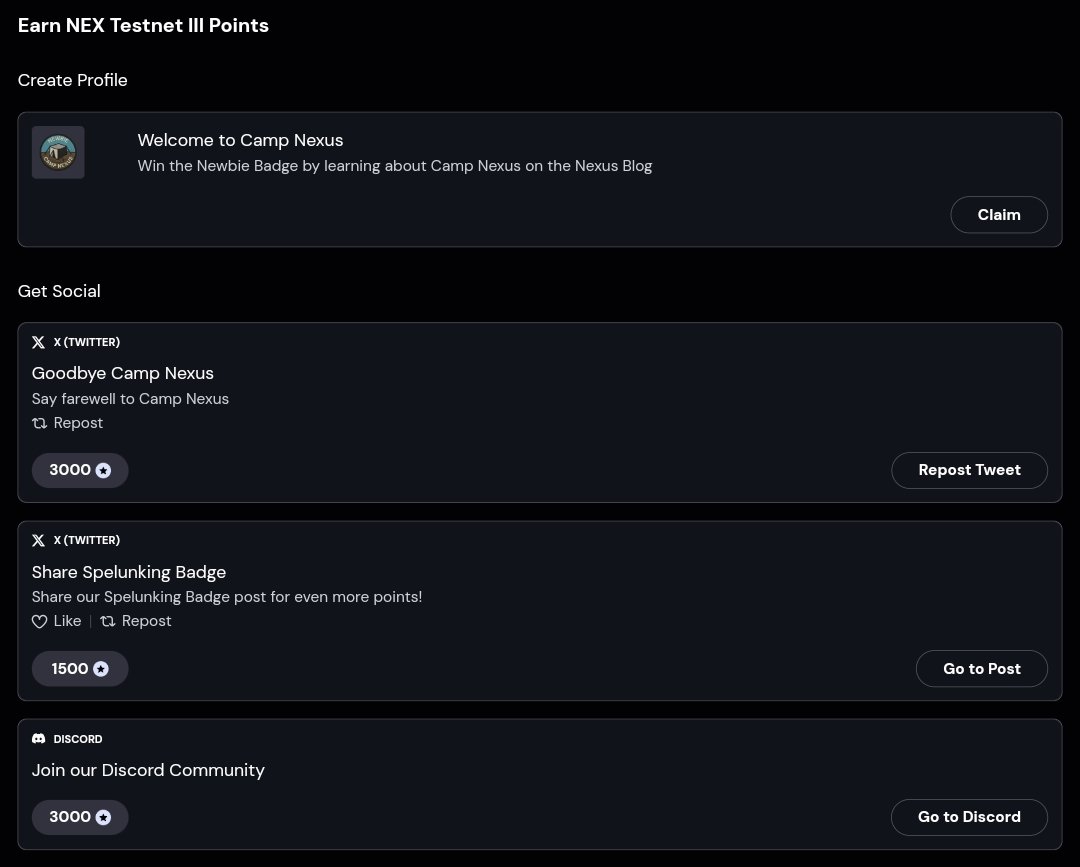The image size is (1080, 867).
Task: Open Go to Discord button
Action: [x=969, y=817]
